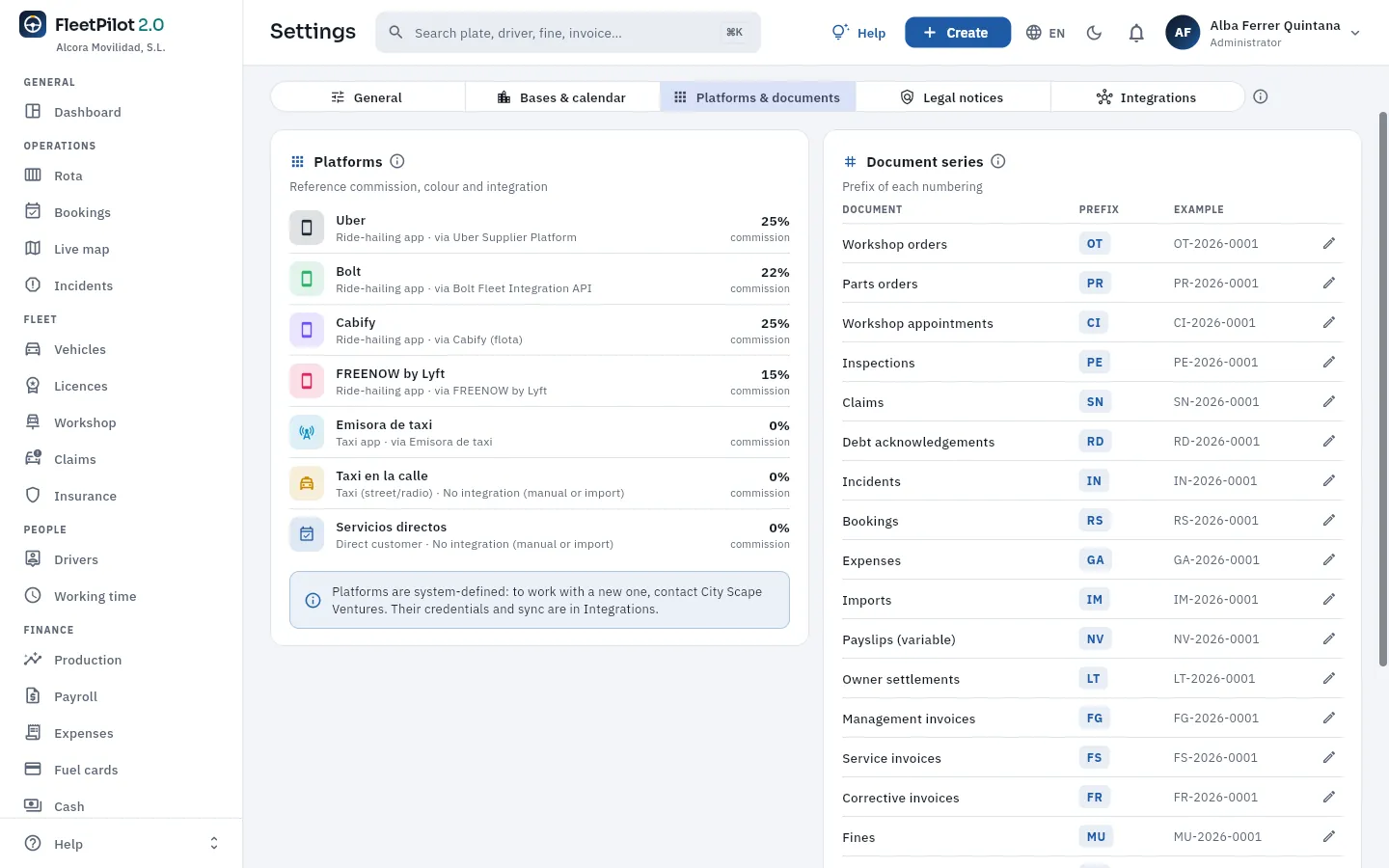Click FREENOW by Lyft icon

pyautogui.click(x=307, y=382)
